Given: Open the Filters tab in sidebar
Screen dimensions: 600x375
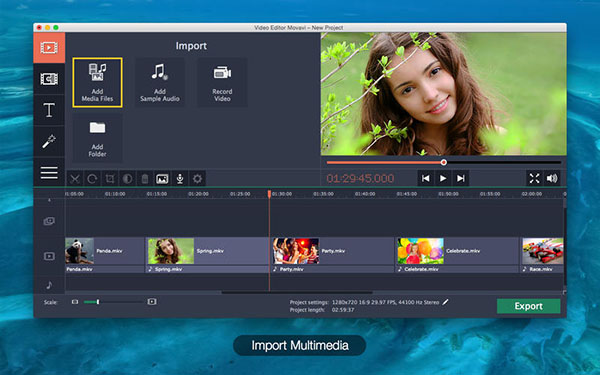Looking at the screenshot, I should [x=49, y=79].
